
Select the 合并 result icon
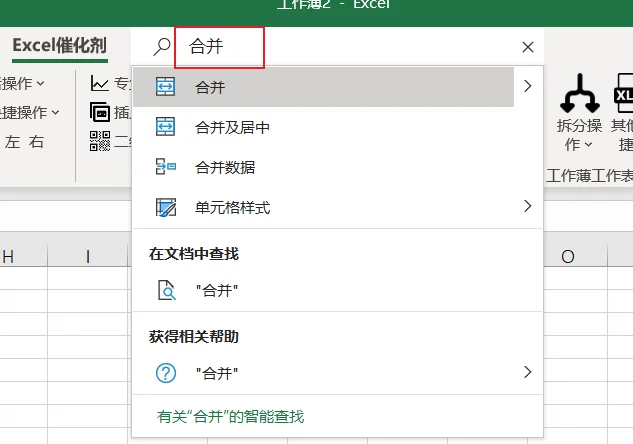pyautogui.click(x=166, y=86)
